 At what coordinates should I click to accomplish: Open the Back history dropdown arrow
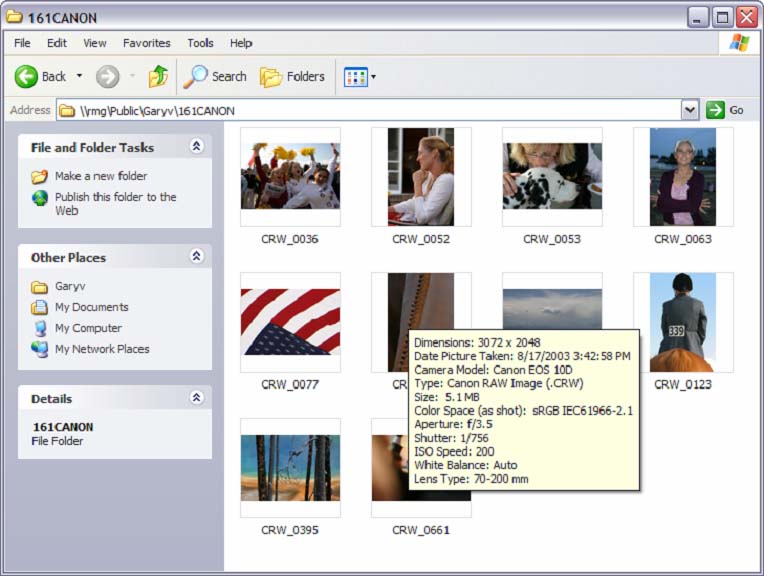pyautogui.click(x=80, y=77)
